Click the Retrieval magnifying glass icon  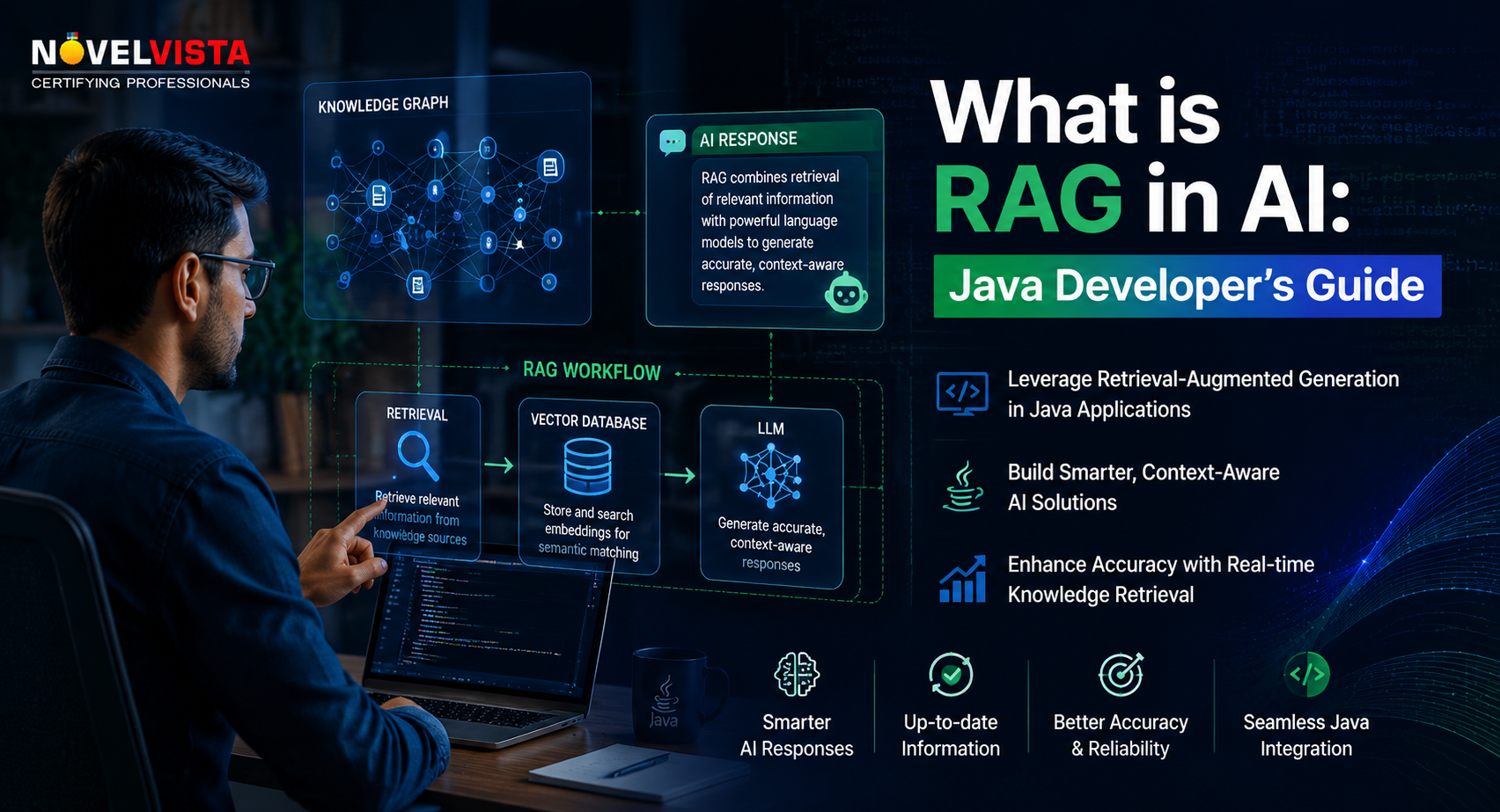tap(417, 455)
